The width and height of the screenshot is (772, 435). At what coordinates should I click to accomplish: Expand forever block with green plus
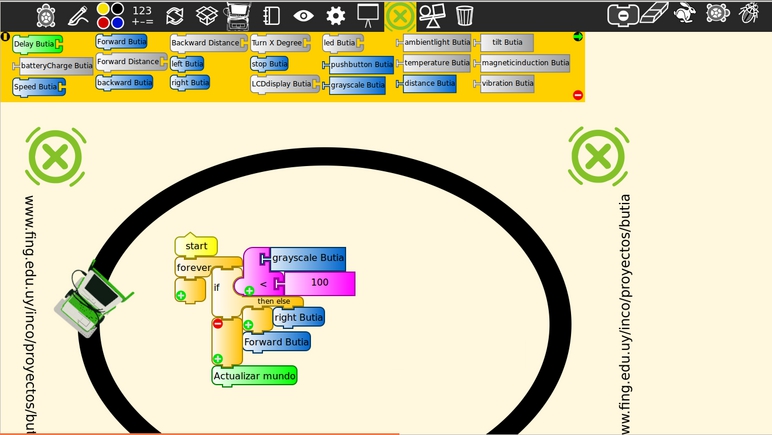181,295
